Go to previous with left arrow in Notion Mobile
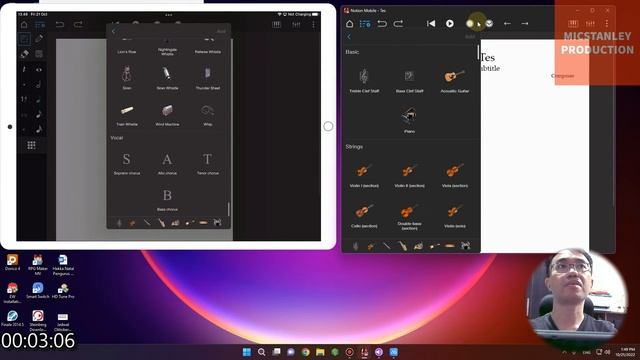This screenshot has height=360, width=640. pos(507,24)
